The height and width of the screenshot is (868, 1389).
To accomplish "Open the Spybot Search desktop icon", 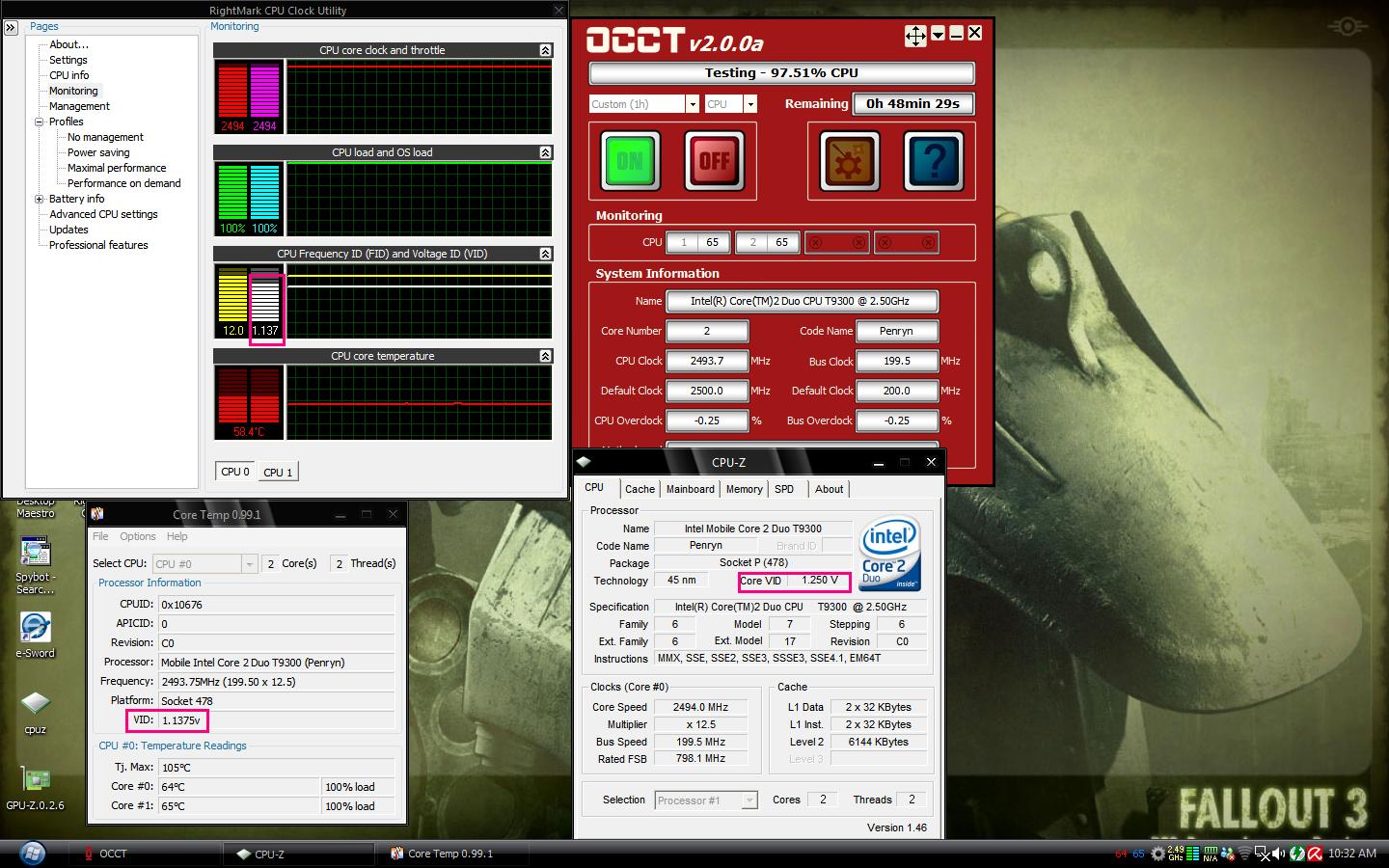I will [x=36, y=565].
